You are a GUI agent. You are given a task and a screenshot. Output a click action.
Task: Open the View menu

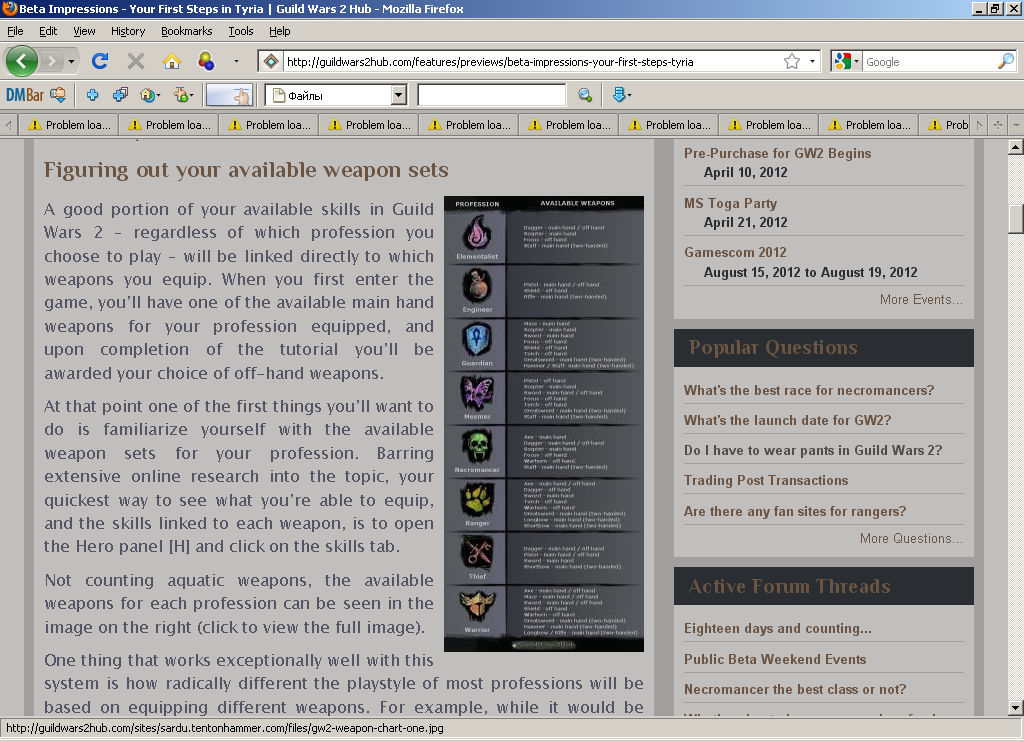(84, 31)
